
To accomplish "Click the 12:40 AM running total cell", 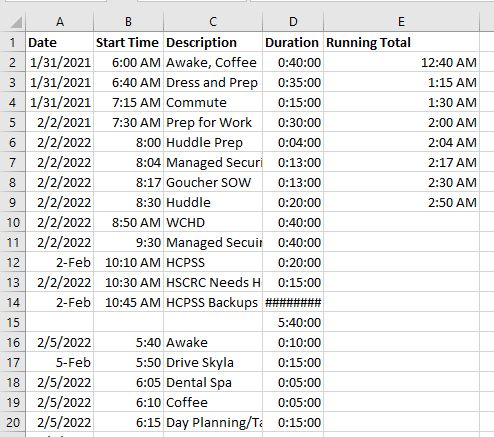I will [x=401, y=62].
